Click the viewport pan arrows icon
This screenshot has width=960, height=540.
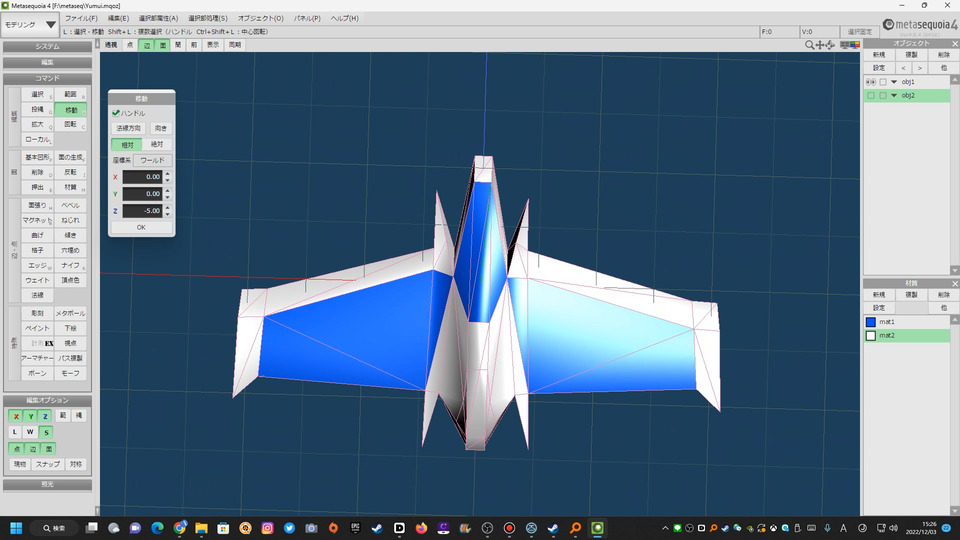click(x=821, y=45)
